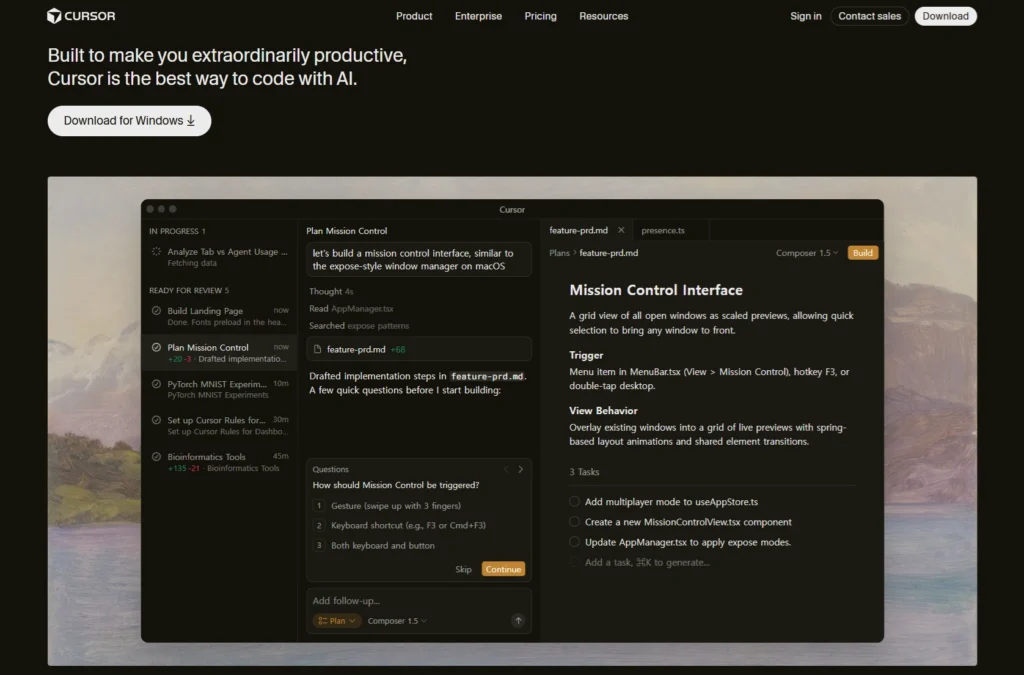The width and height of the screenshot is (1024, 675).
Task: Close the feature-prd.md tab
Action: [621, 230]
